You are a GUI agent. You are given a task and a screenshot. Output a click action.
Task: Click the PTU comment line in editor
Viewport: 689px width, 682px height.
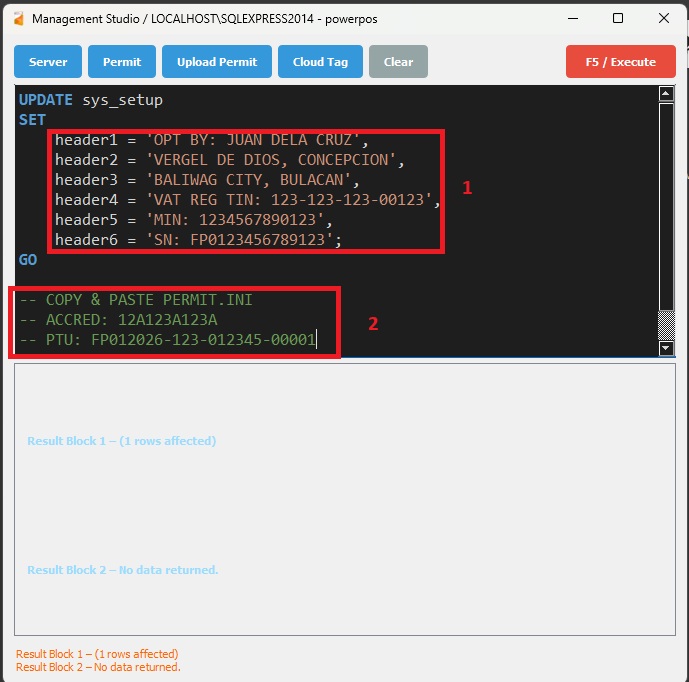click(x=166, y=341)
